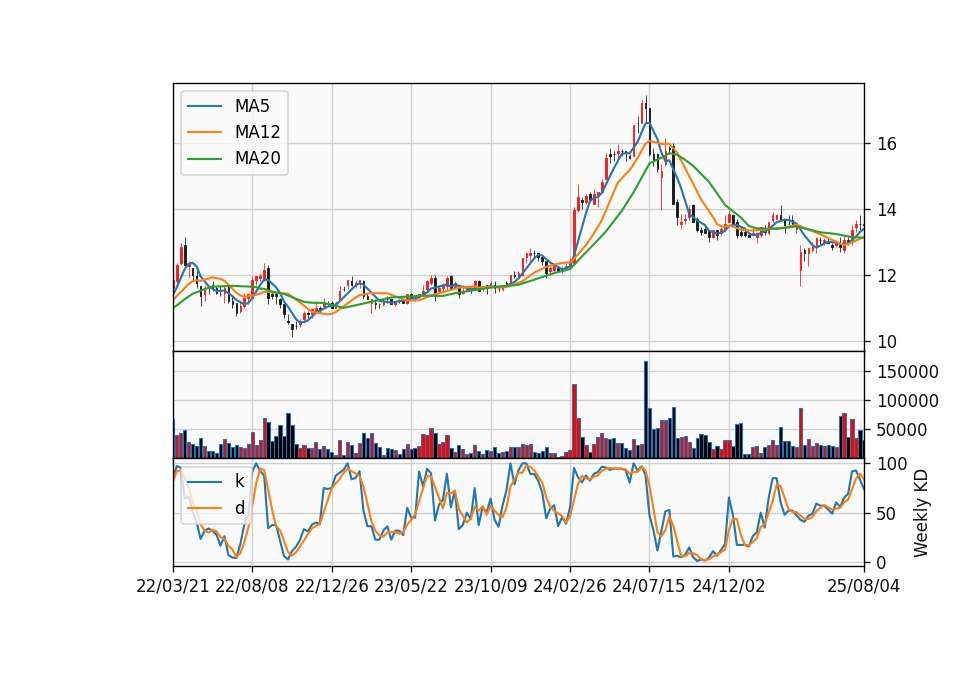The width and height of the screenshot is (960, 690).
Task: Click the blue MA5 legend line swatch
Action: click(x=204, y=107)
